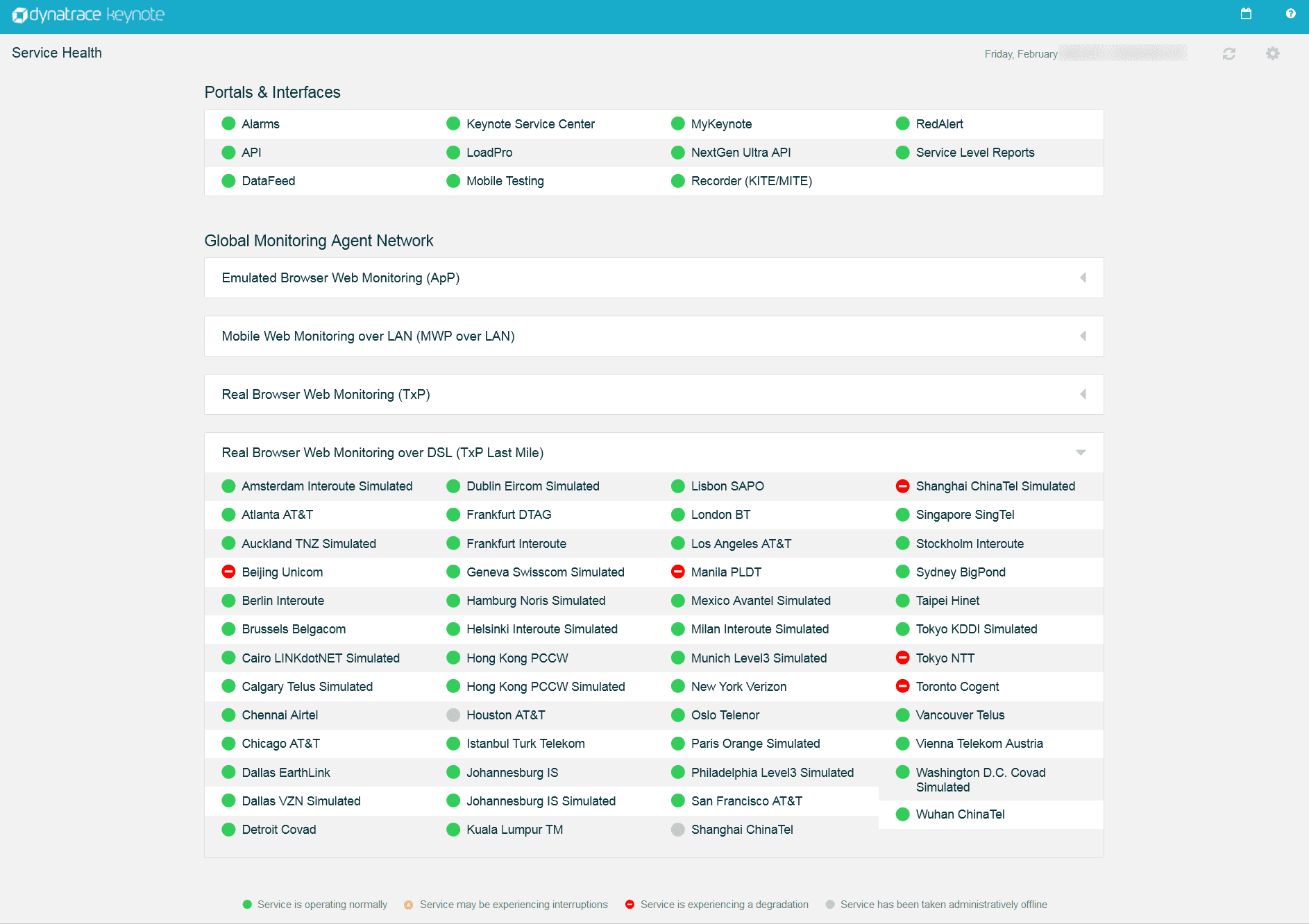Expand Emulated Browser Web Monitoring (ApP) arrow
The image size is (1309, 924).
click(x=1083, y=277)
